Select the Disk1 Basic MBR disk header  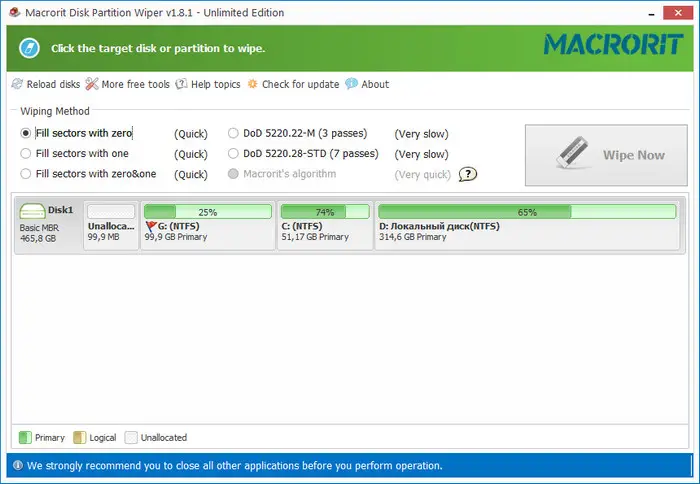tap(48, 225)
